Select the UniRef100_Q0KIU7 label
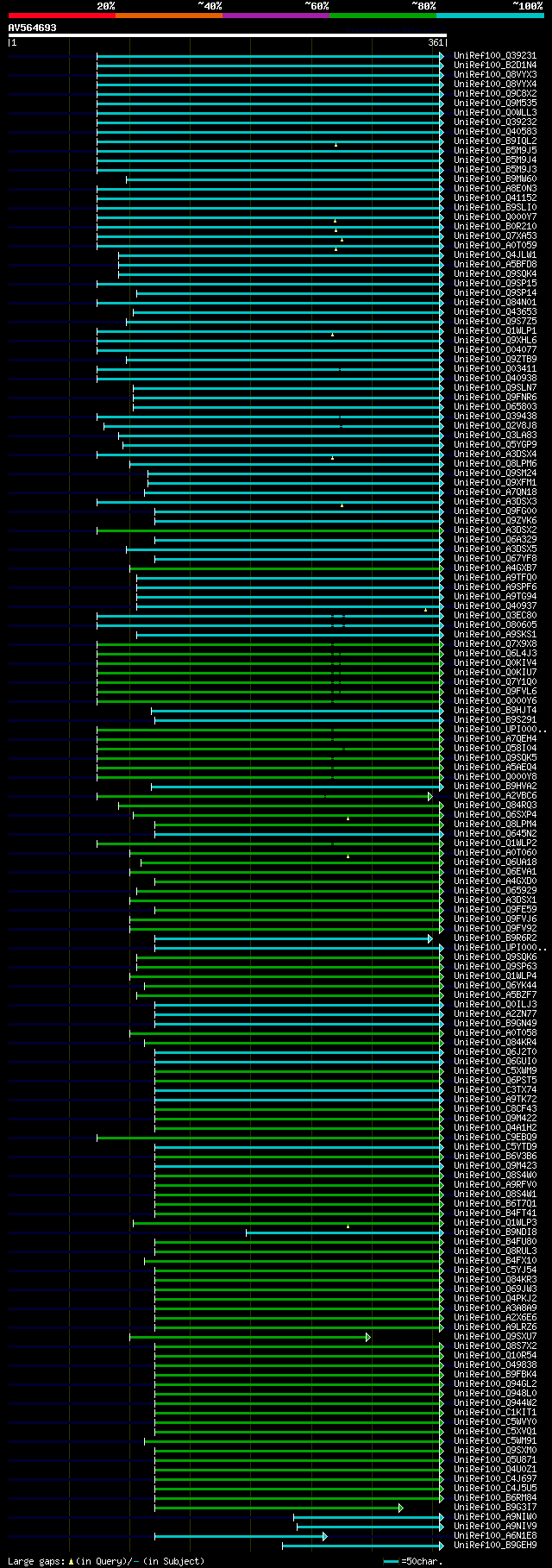 (x=495, y=673)
